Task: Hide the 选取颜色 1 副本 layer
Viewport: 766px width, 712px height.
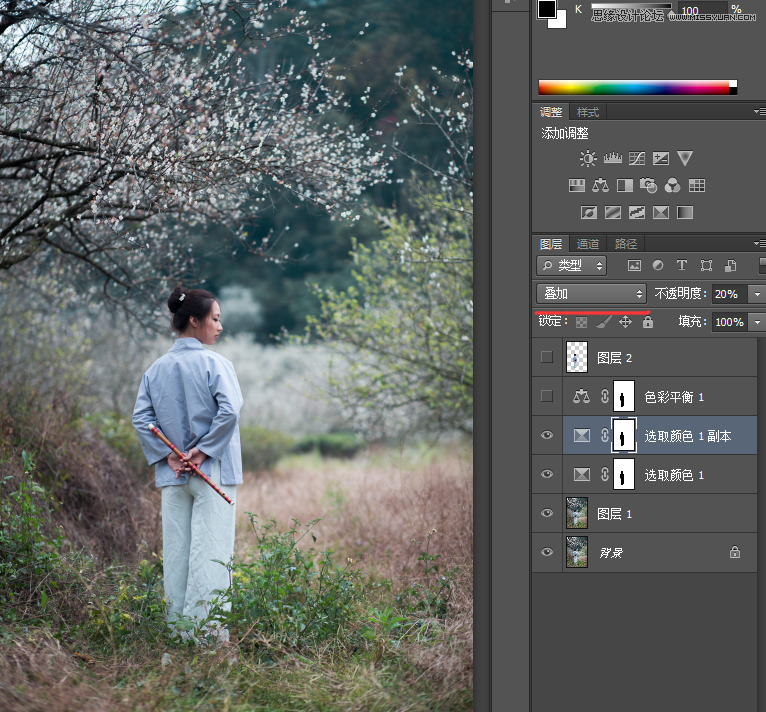Action: 547,435
